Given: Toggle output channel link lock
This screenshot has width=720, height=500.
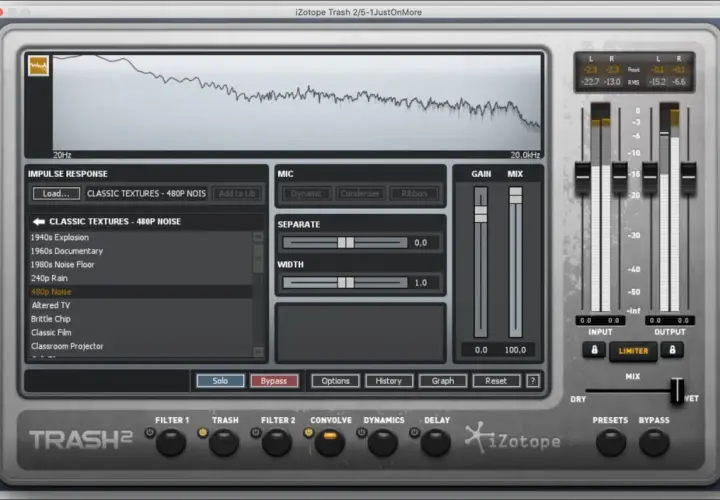Looking at the screenshot, I should (672, 350).
